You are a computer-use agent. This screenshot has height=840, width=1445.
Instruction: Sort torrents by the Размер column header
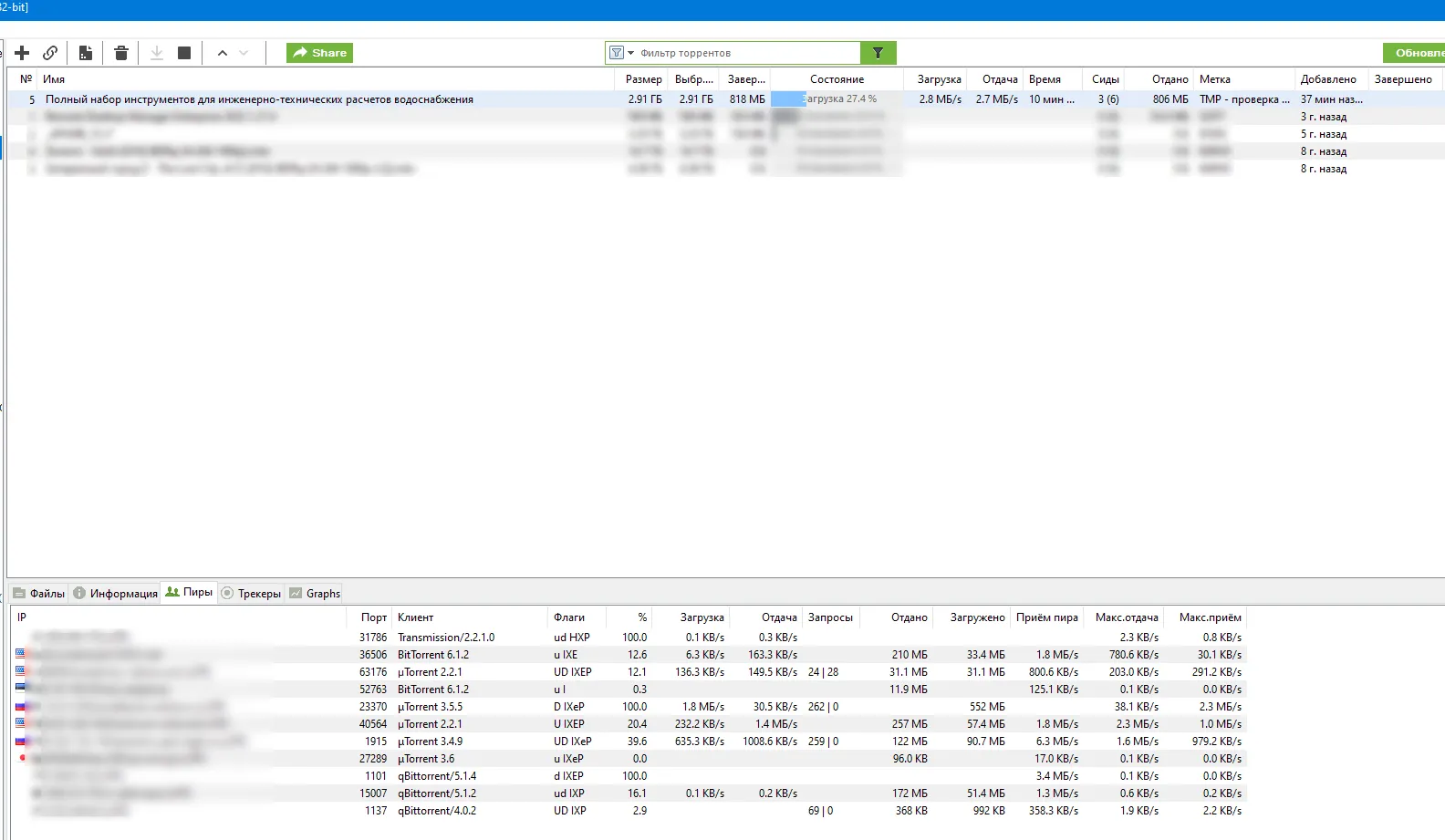point(643,79)
